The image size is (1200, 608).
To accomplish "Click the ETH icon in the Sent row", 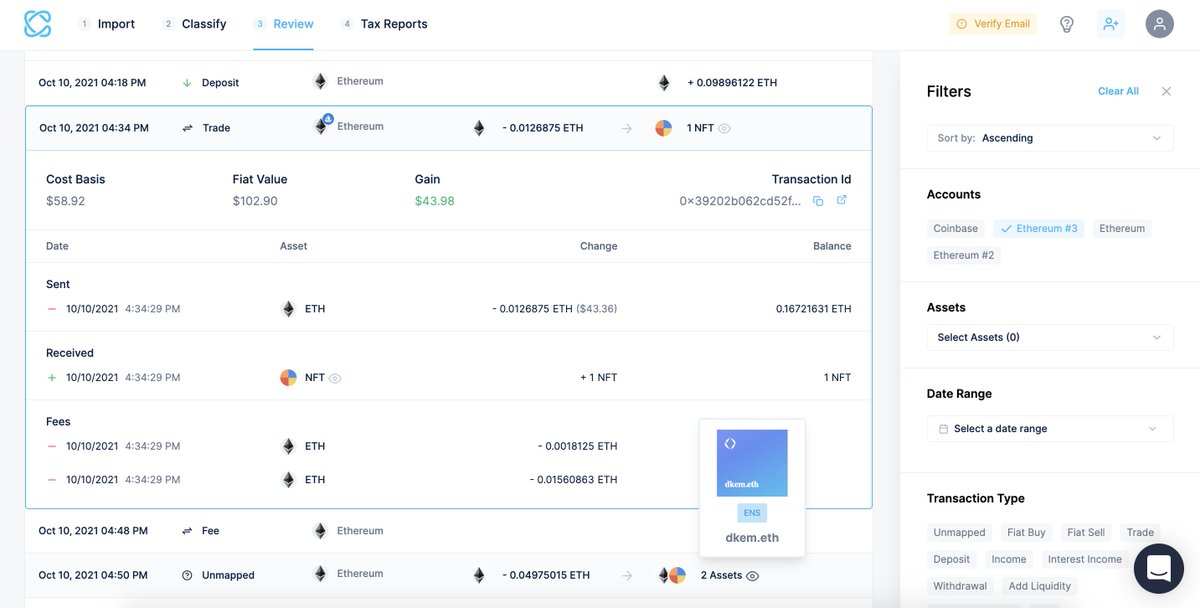I will 289,309.
